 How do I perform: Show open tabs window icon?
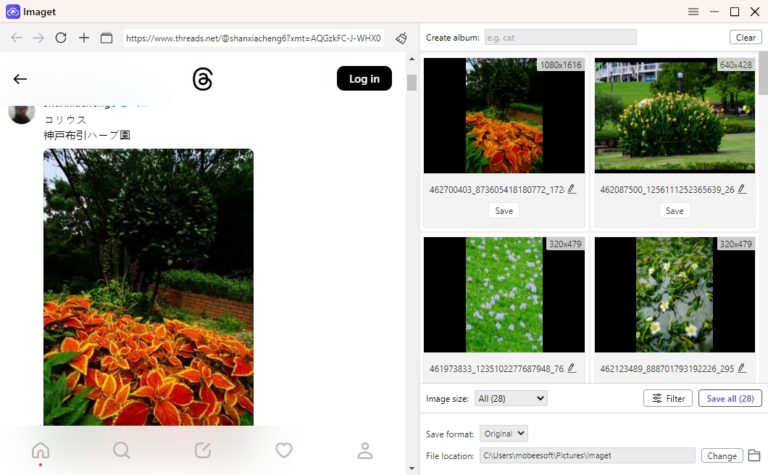106,38
